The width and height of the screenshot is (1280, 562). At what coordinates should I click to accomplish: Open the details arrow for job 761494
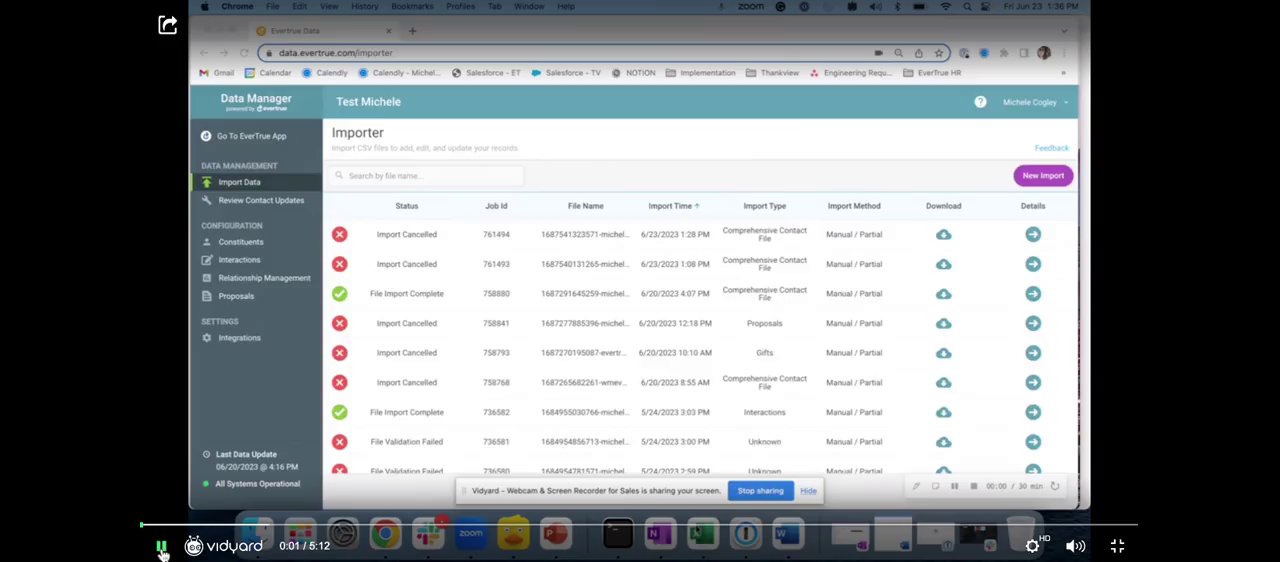click(1033, 234)
